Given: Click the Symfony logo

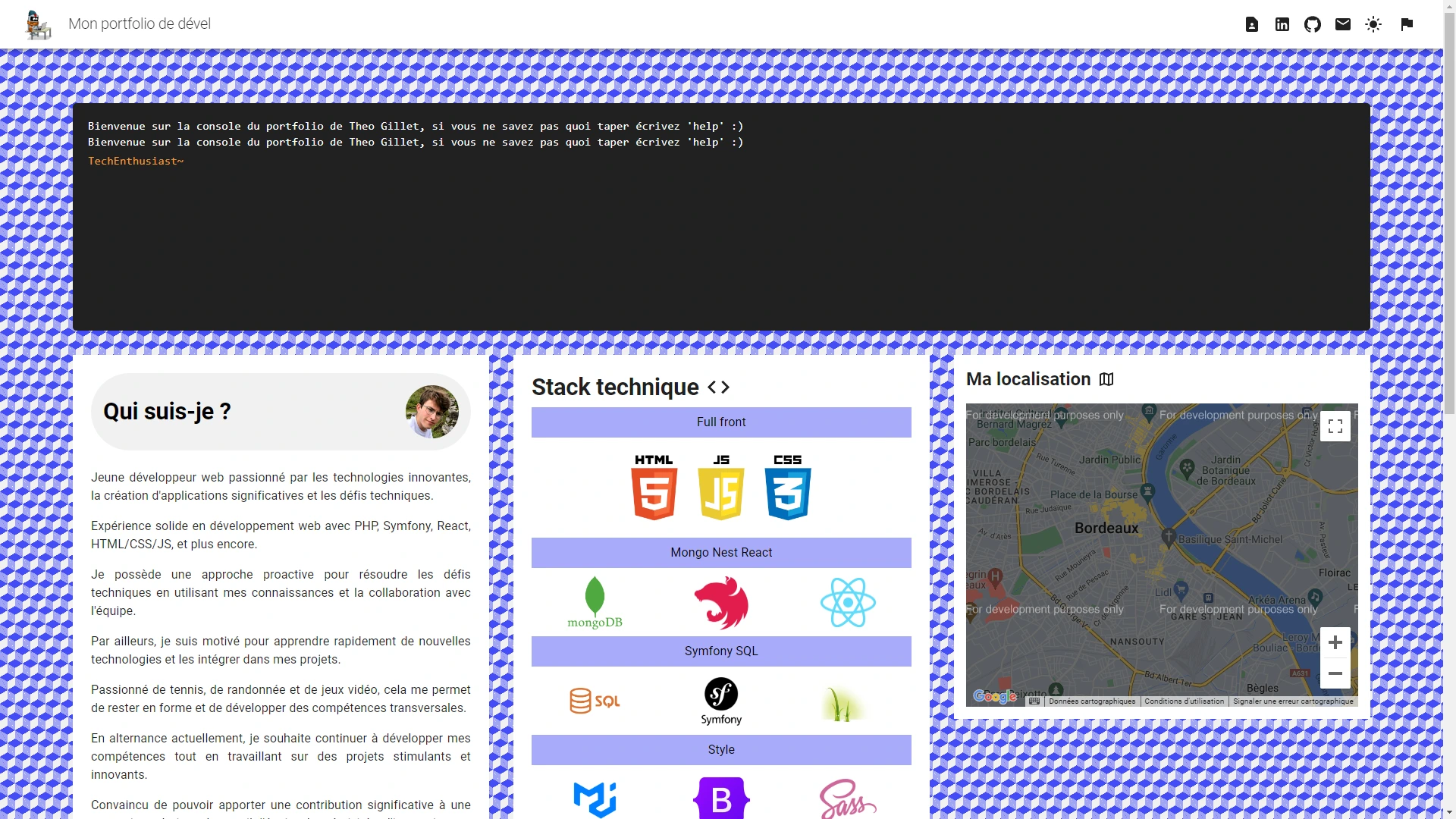Looking at the screenshot, I should [x=721, y=701].
